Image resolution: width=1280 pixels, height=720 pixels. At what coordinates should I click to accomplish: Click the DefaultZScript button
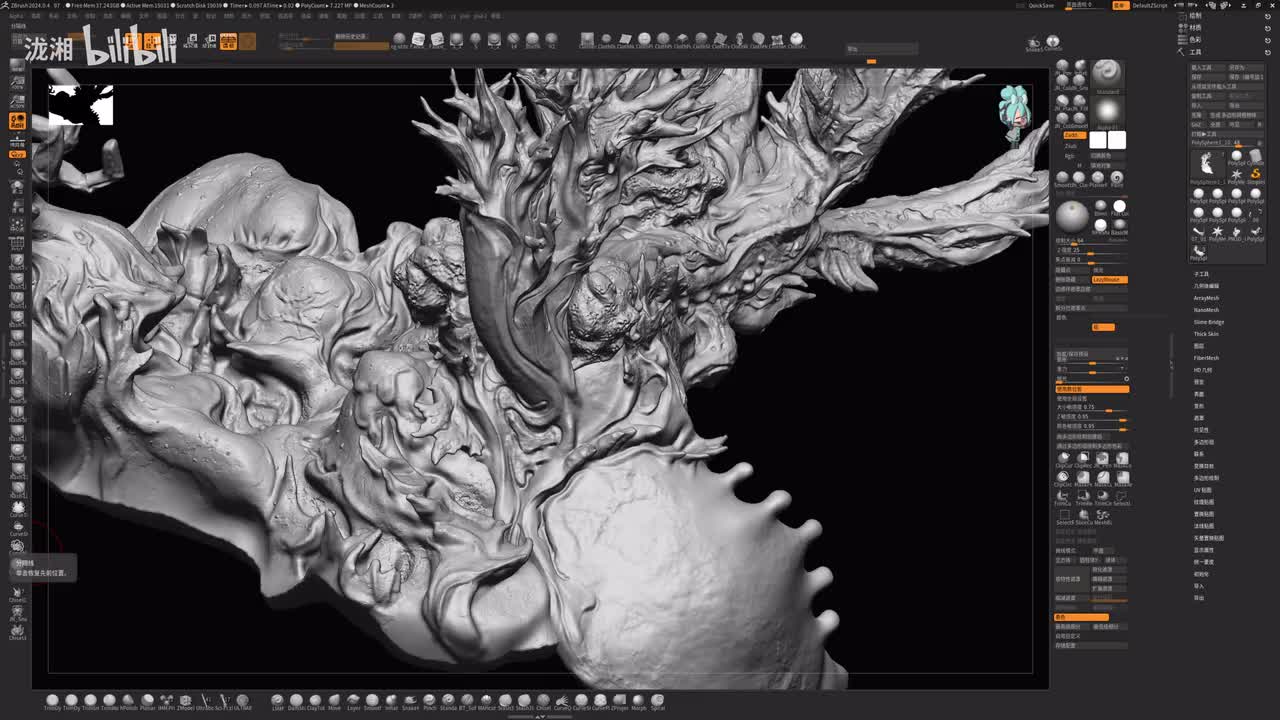(1150, 5)
